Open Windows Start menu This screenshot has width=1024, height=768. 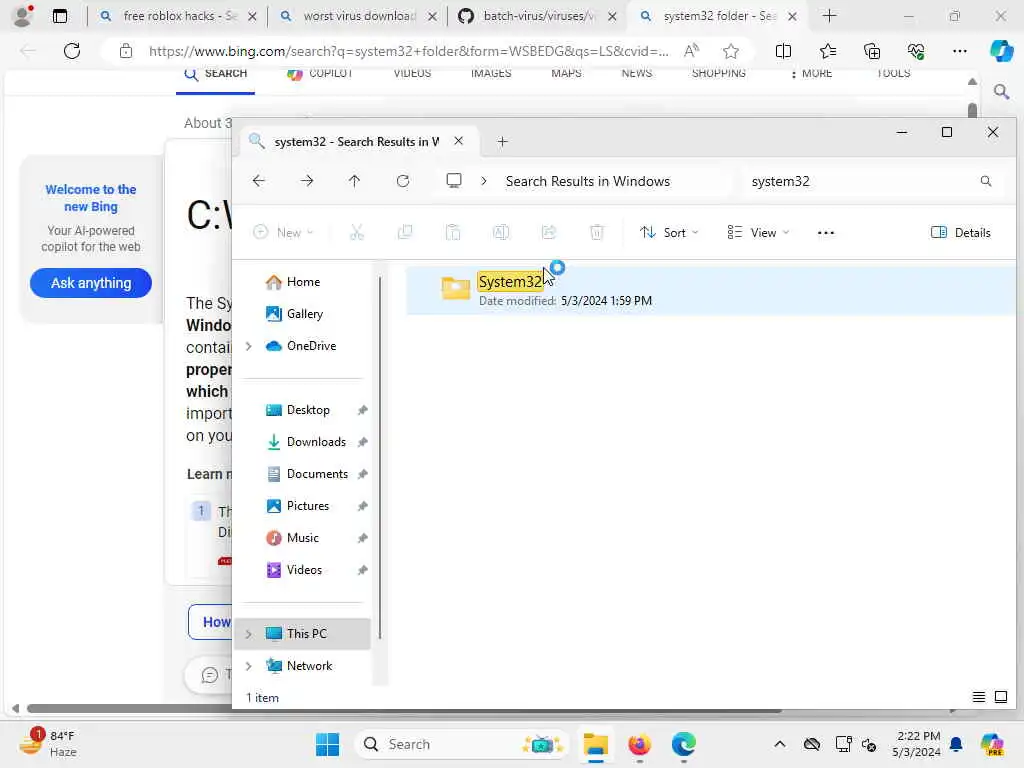click(327, 744)
